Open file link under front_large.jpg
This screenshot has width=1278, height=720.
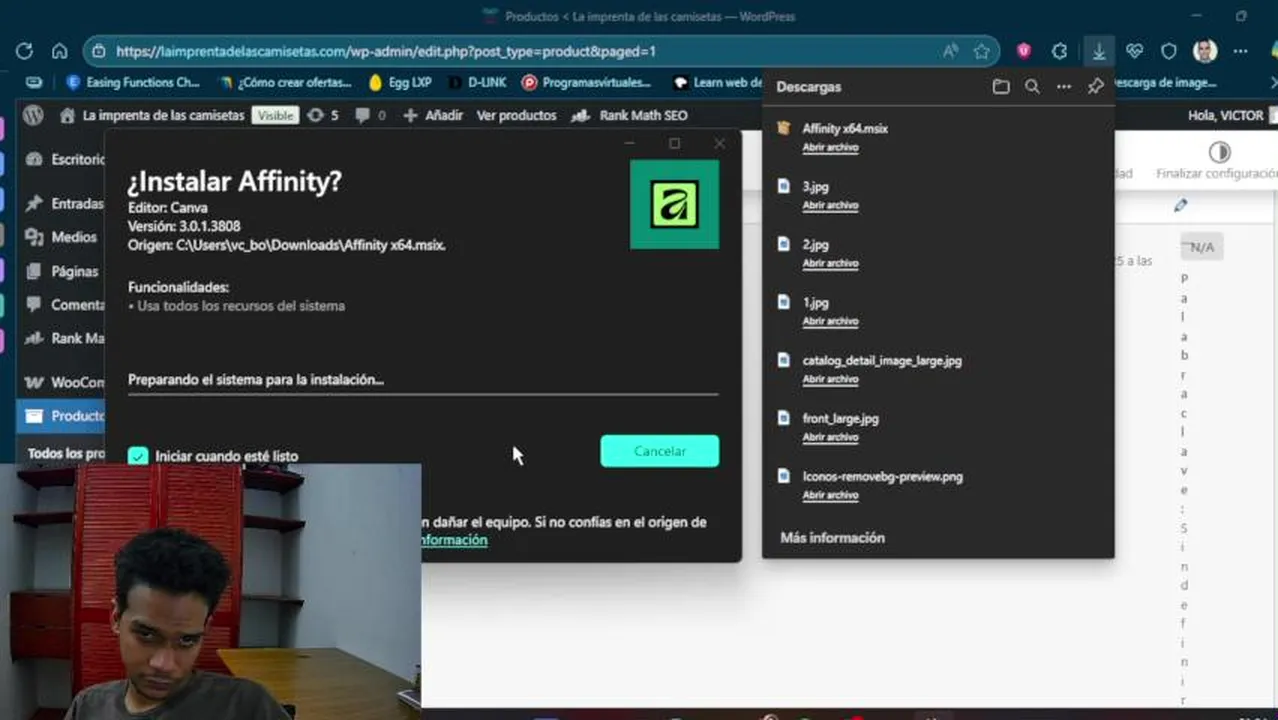830,437
